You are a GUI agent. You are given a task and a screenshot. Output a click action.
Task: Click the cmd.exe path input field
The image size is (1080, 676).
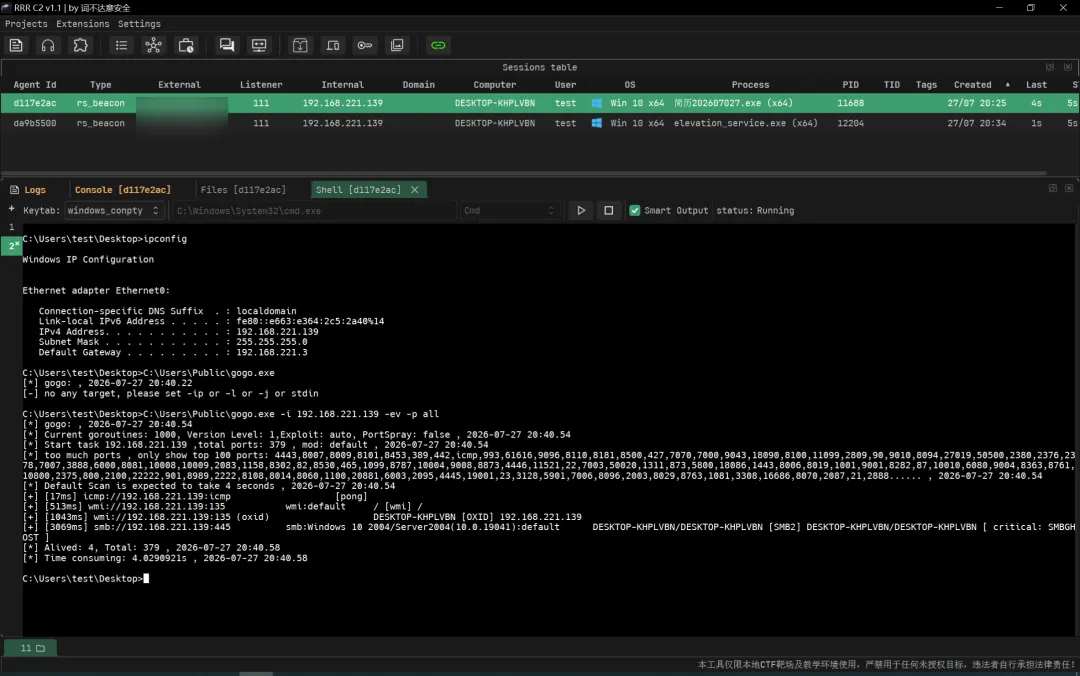(314, 210)
